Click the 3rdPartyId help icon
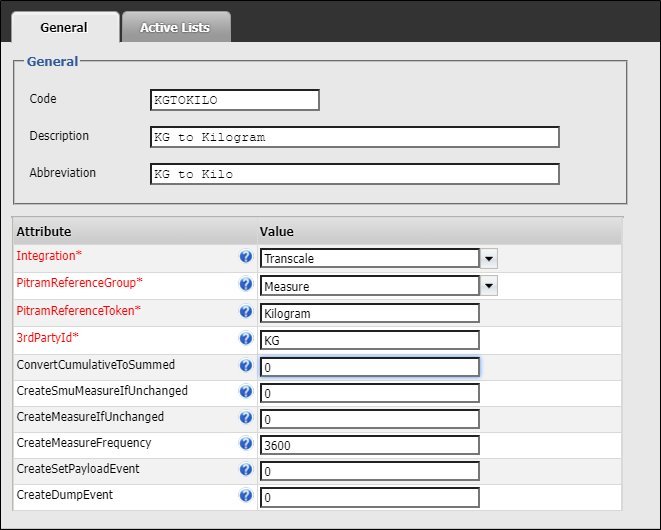Image resolution: width=661 pixels, height=530 pixels. coord(245,339)
